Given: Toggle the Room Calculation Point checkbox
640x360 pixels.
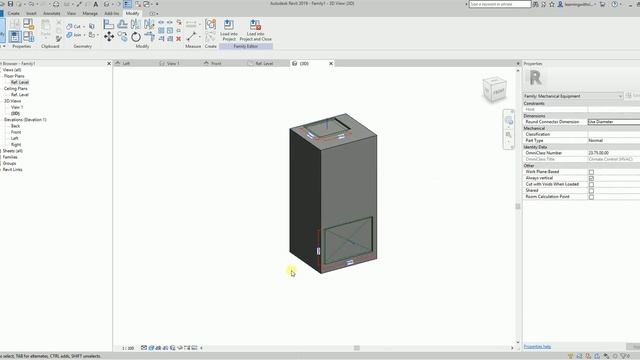Looking at the screenshot, I should (591, 197).
